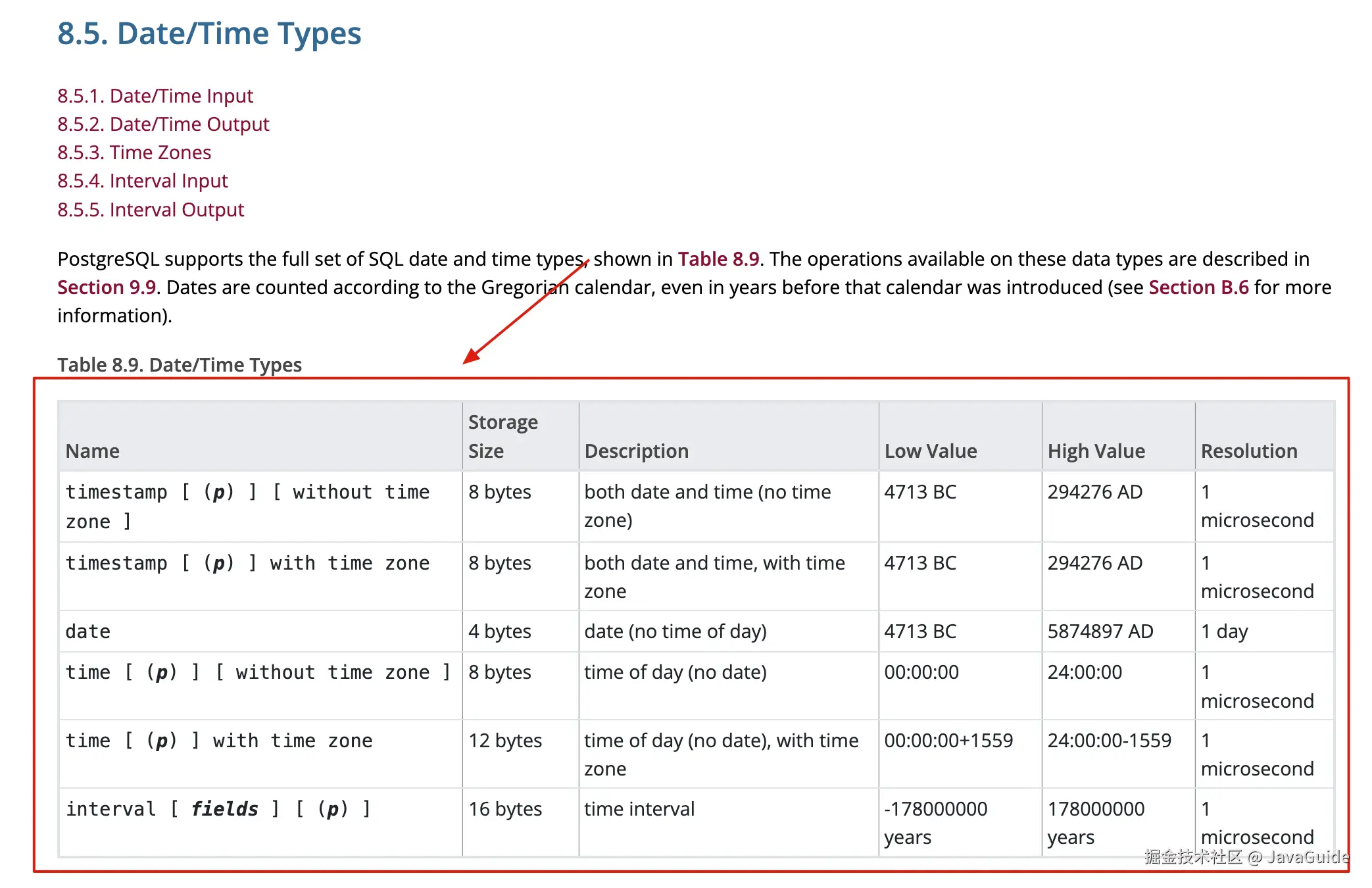
Task: Click the date type name cell
Action: point(88,631)
